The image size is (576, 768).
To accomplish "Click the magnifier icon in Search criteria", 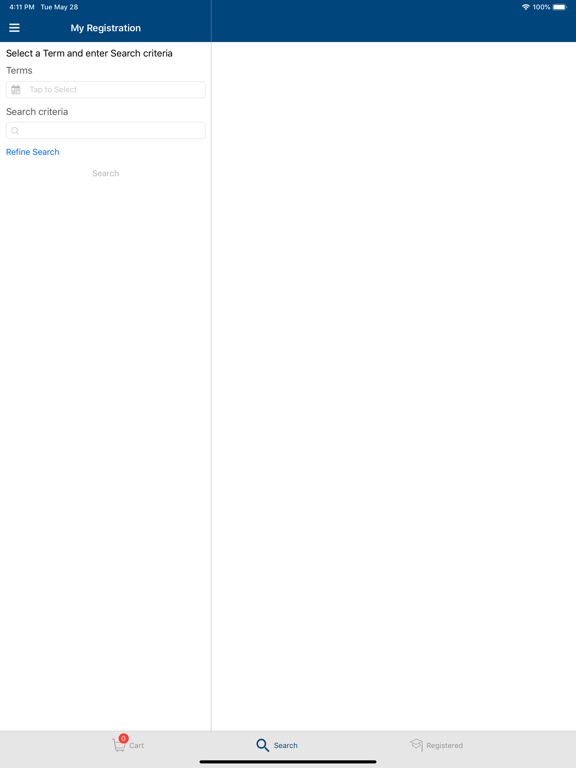I will point(15,131).
